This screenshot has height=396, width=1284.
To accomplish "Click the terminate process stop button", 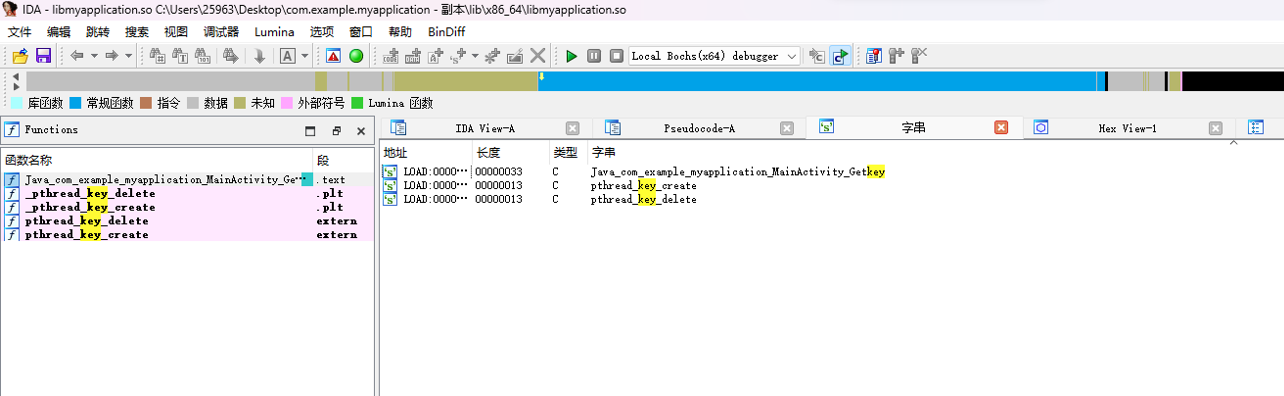I will point(617,56).
